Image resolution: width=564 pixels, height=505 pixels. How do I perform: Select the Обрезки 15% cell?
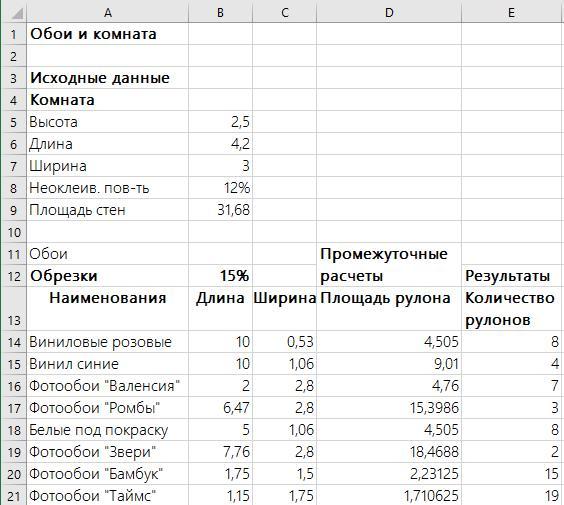coord(220,276)
